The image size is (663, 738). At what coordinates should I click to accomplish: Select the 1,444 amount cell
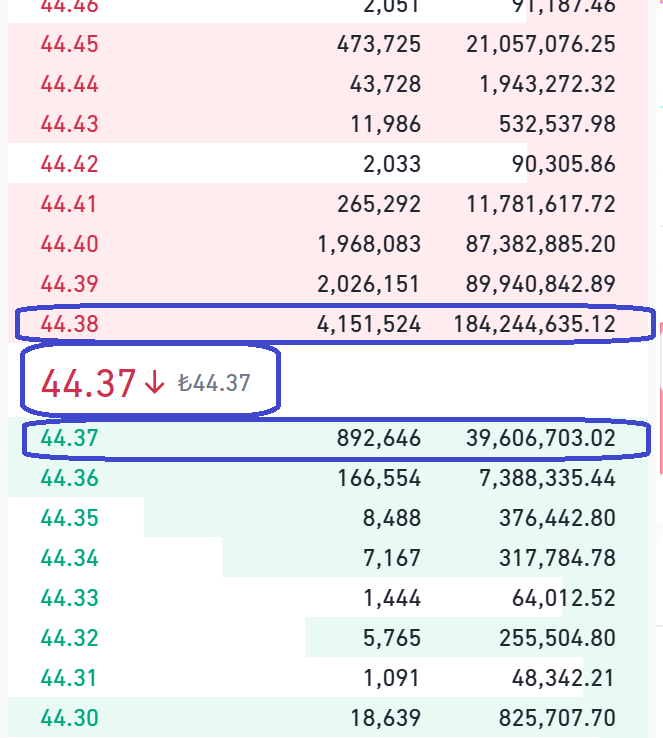point(392,598)
